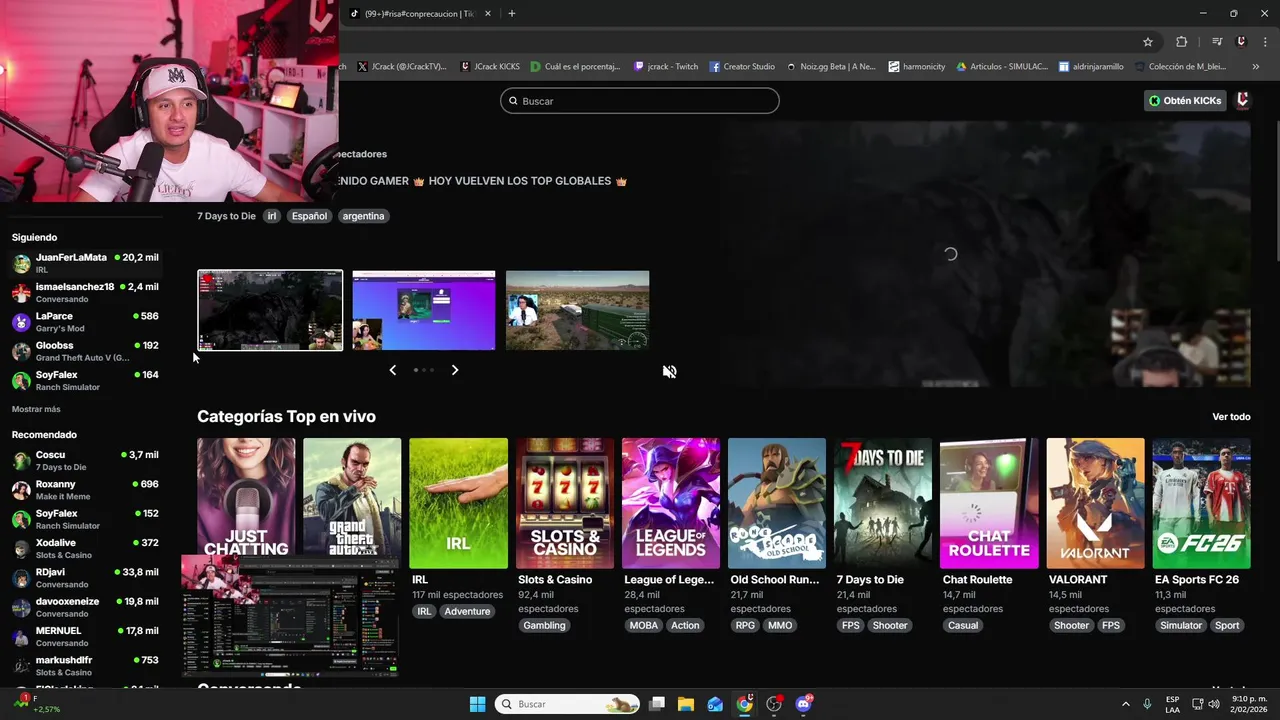Image resolution: width=1280 pixels, height=720 pixels.
Task: Show hidden system tray icons chevron
Action: (1125, 704)
